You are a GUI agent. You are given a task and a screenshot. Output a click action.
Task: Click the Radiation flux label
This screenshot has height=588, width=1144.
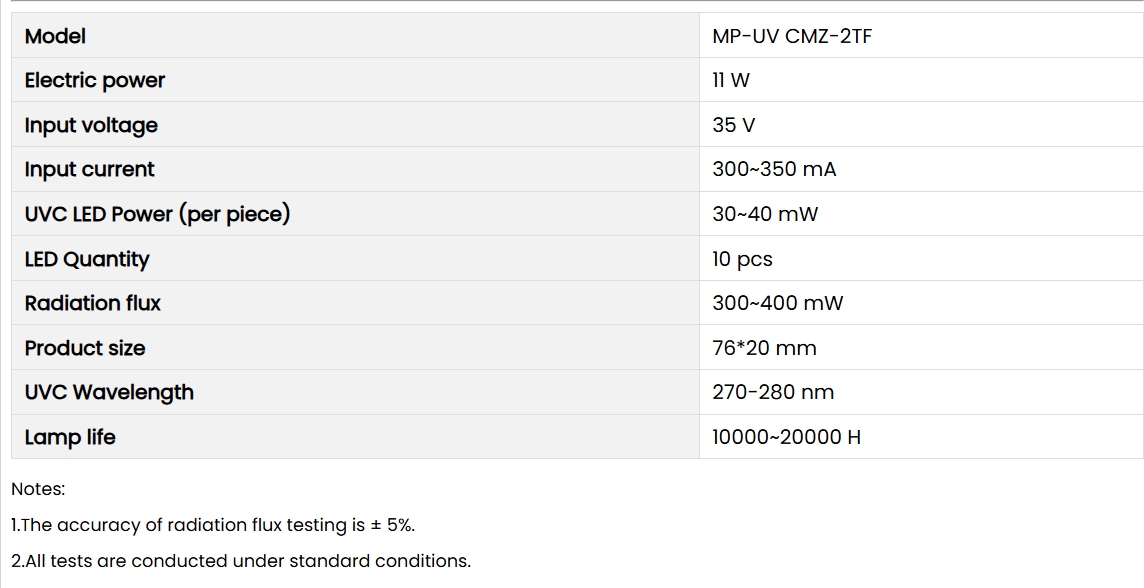tap(93, 303)
